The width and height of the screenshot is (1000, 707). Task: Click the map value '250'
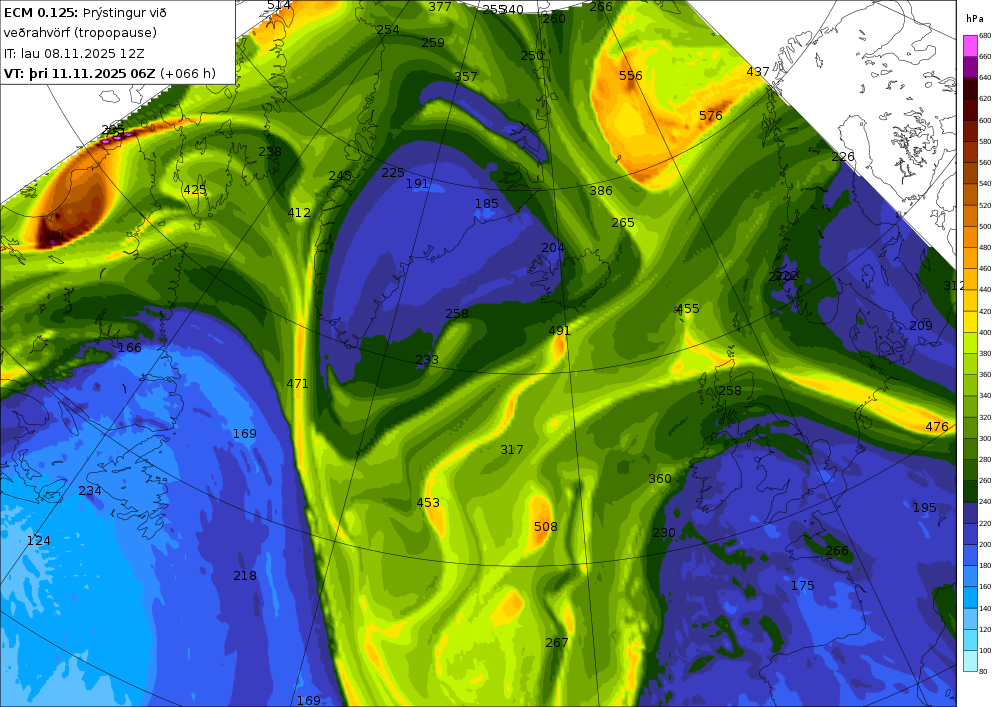pyautogui.click(x=532, y=55)
